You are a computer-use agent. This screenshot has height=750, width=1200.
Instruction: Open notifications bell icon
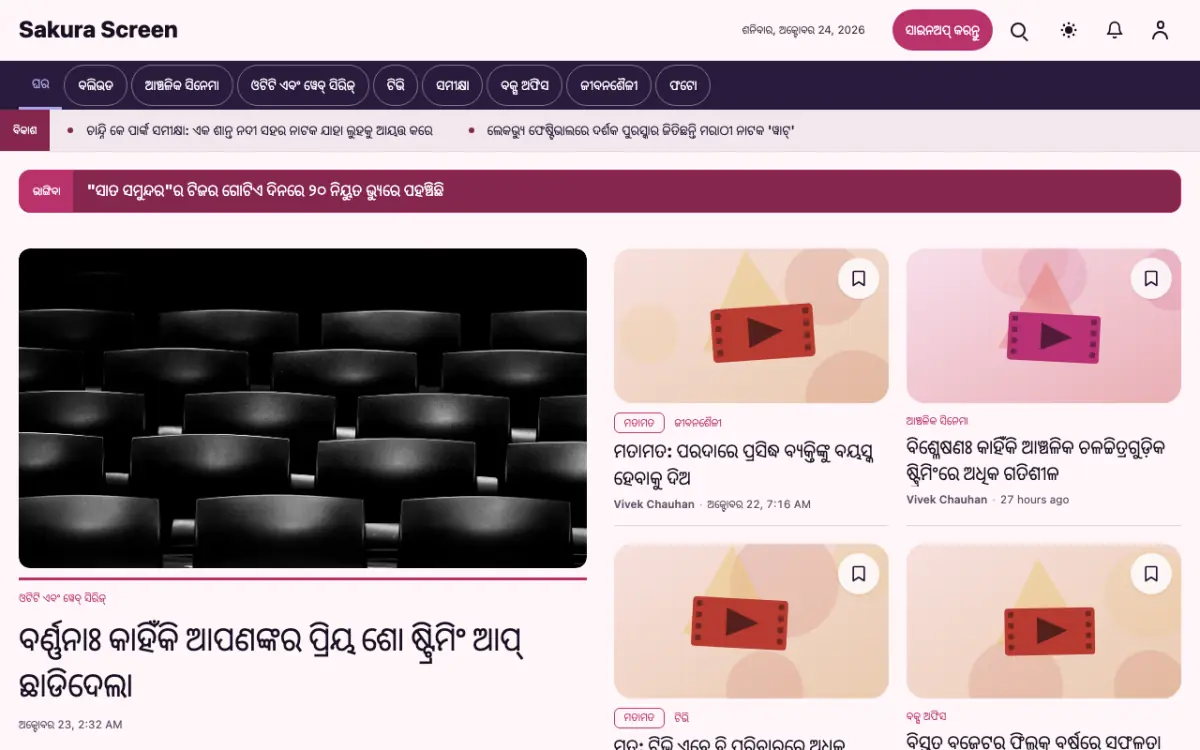(1114, 31)
